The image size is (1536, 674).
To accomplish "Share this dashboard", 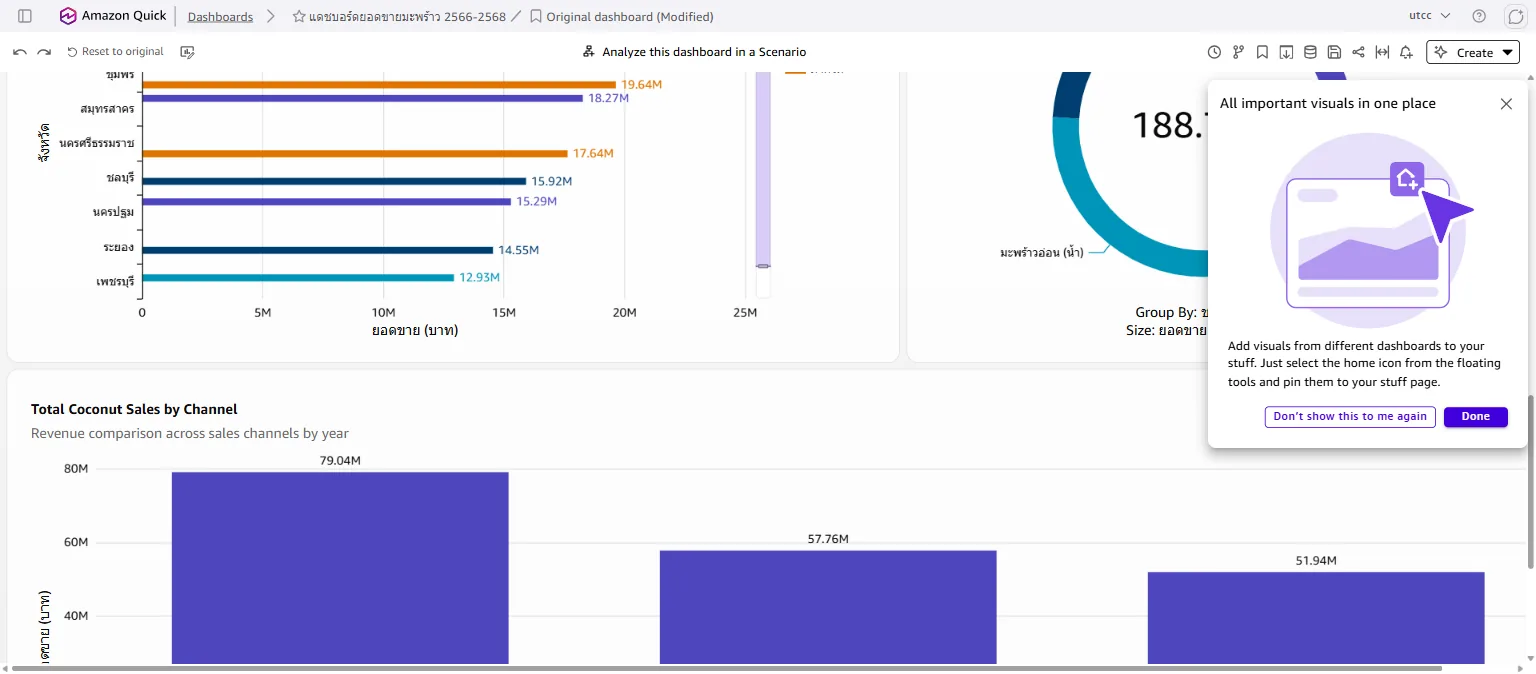I will 1358,52.
